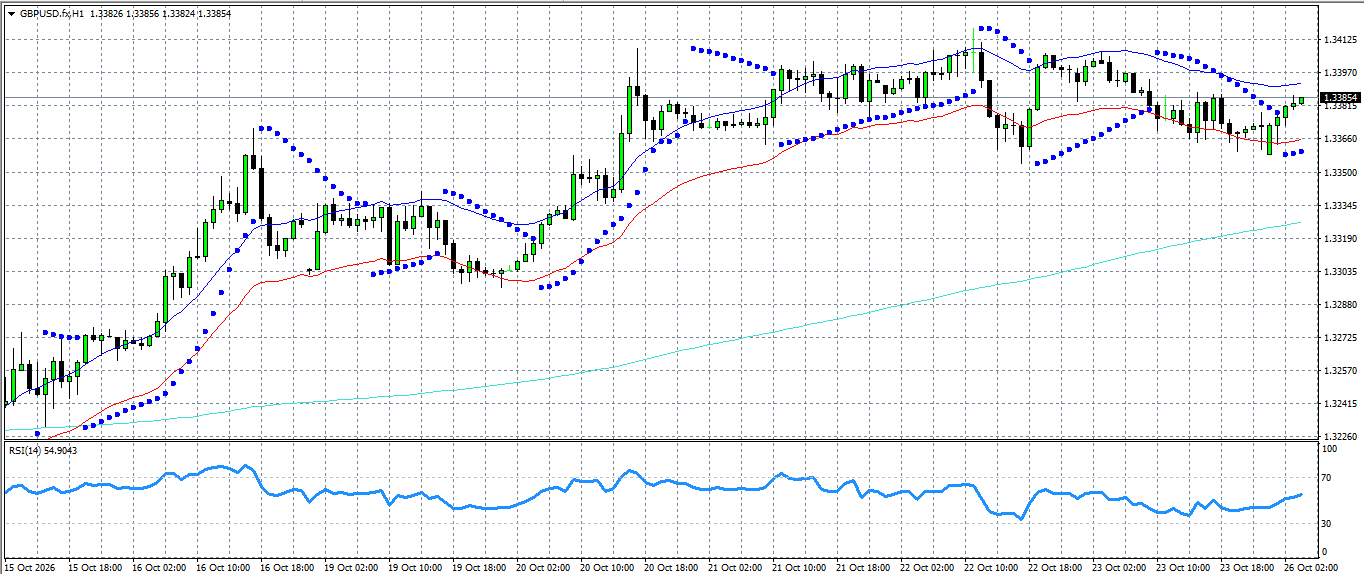Click the 26 Oct 02:00 time label
1364x574 pixels.
(x=1312, y=567)
